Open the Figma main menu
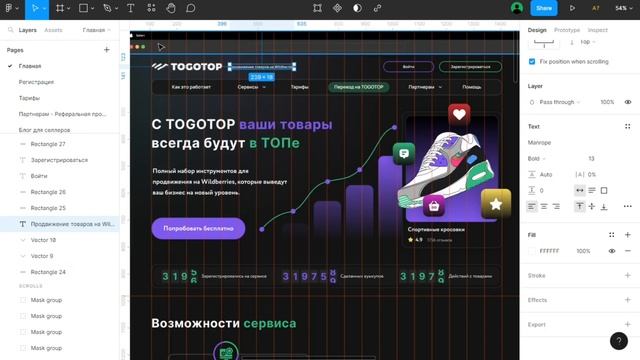640x360 pixels. coord(9,8)
